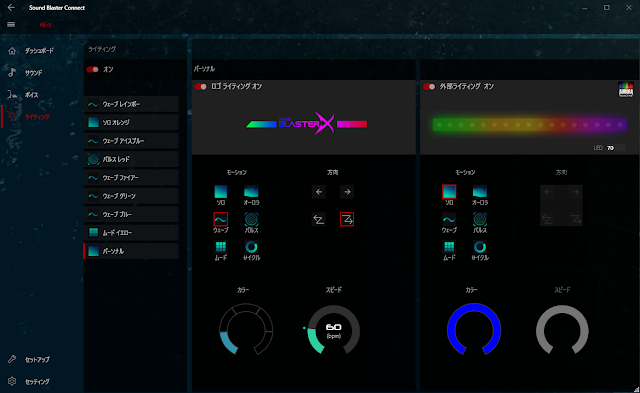Select パルス レッド preset
640x393 pixels.
point(131,159)
